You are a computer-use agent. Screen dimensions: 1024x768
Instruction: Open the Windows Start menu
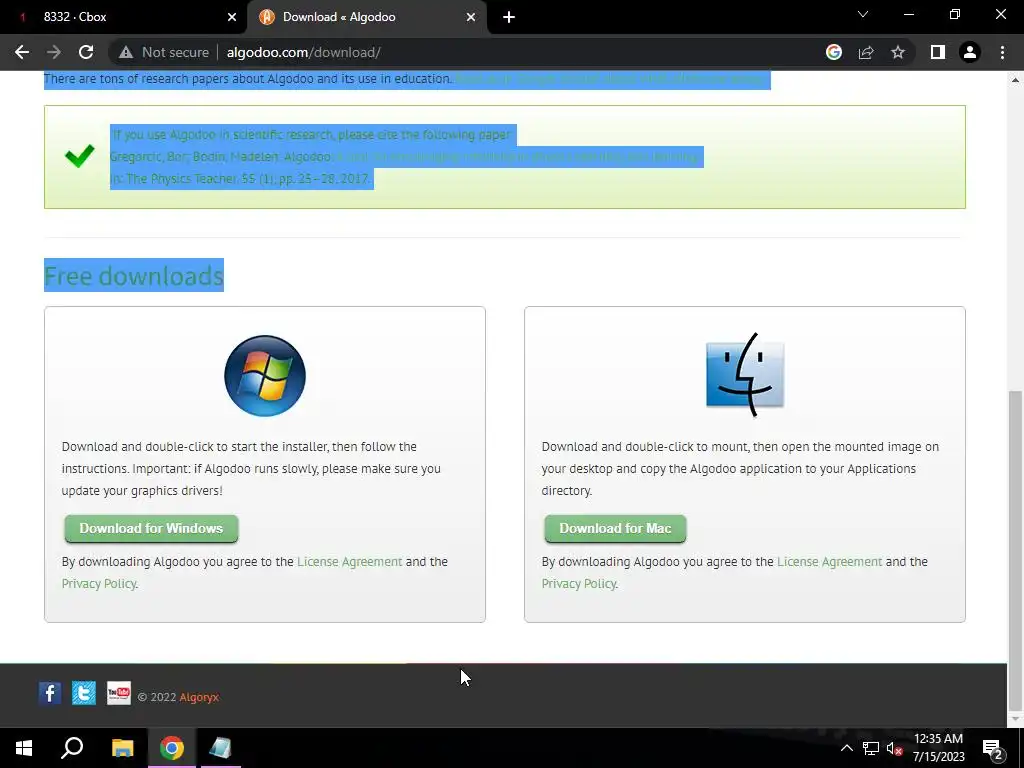coord(24,748)
